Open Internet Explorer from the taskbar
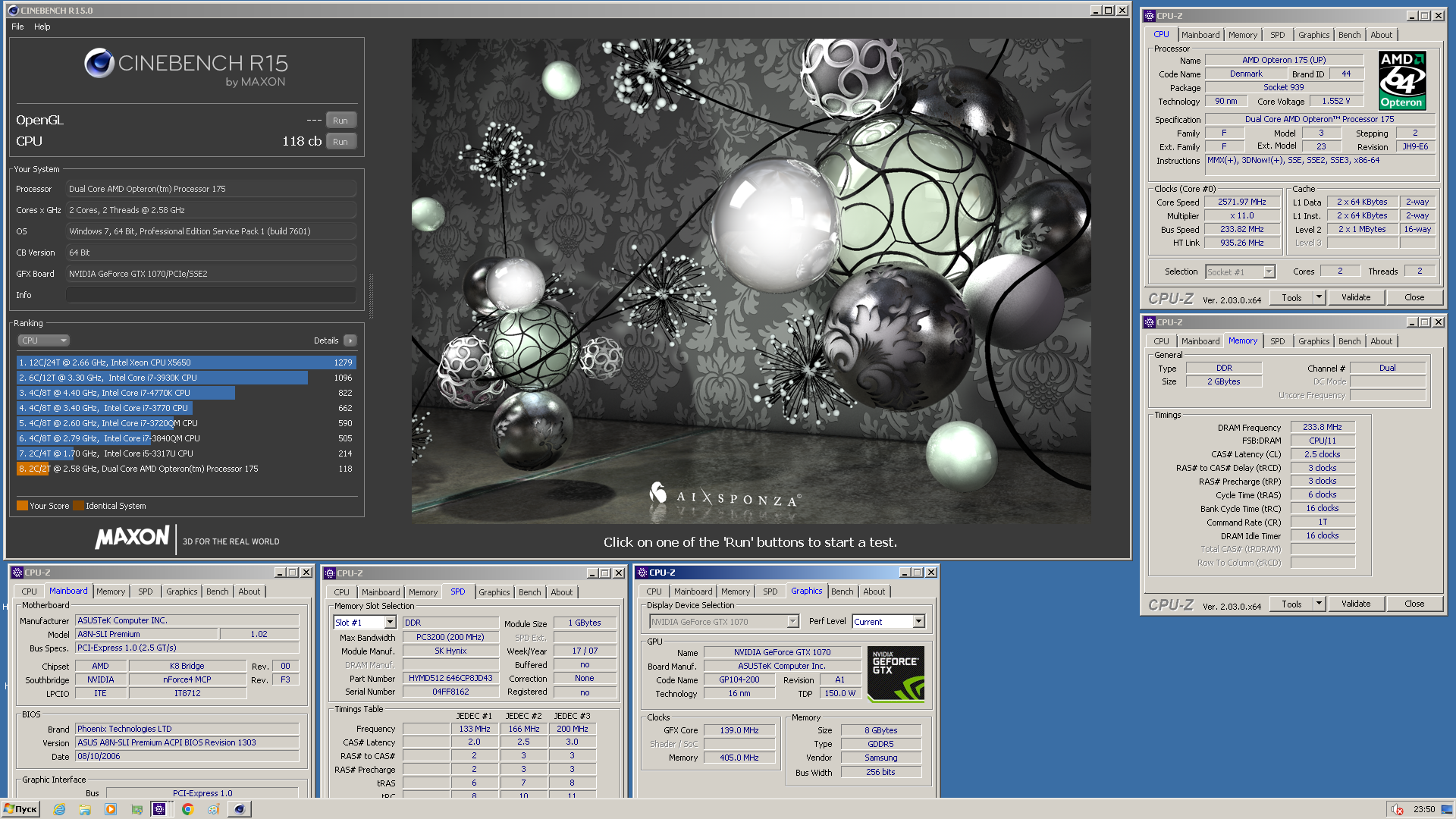 tap(59, 809)
